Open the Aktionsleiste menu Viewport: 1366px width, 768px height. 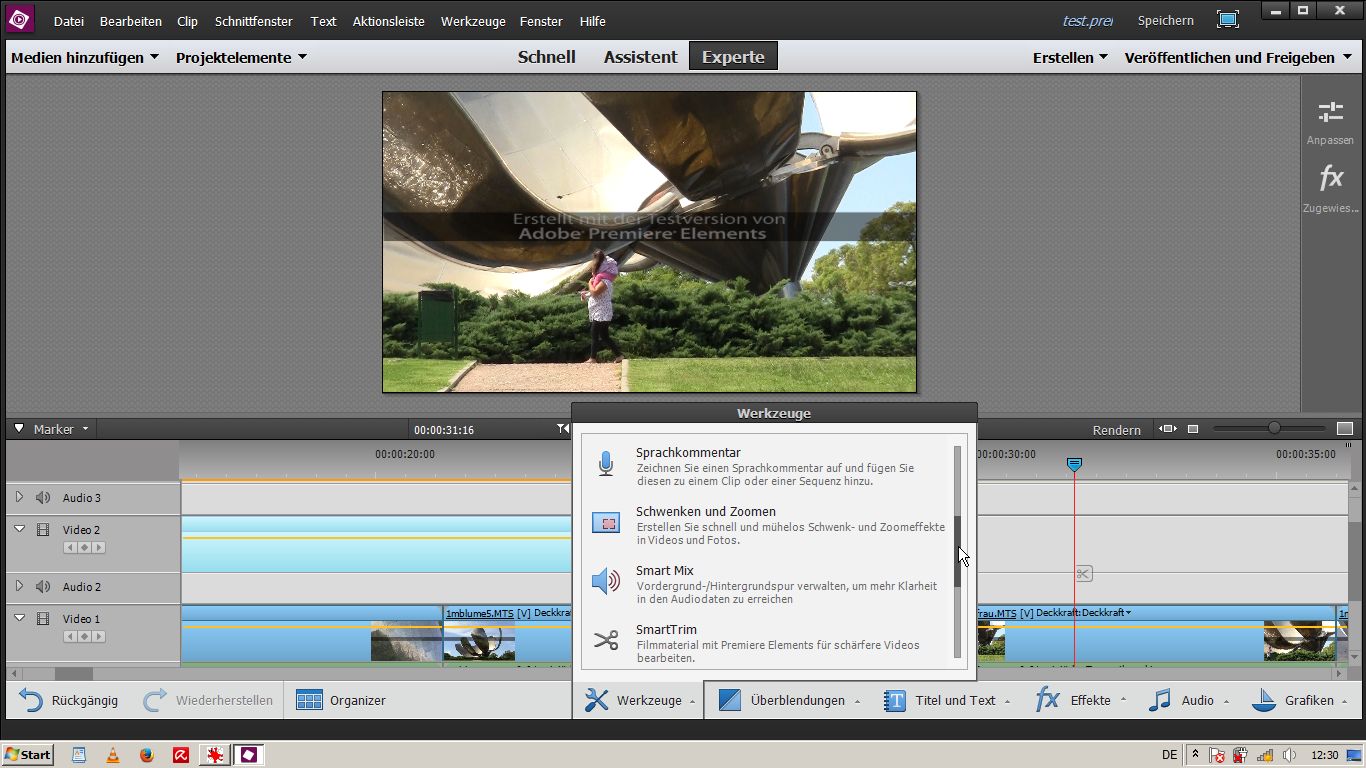click(x=389, y=21)
